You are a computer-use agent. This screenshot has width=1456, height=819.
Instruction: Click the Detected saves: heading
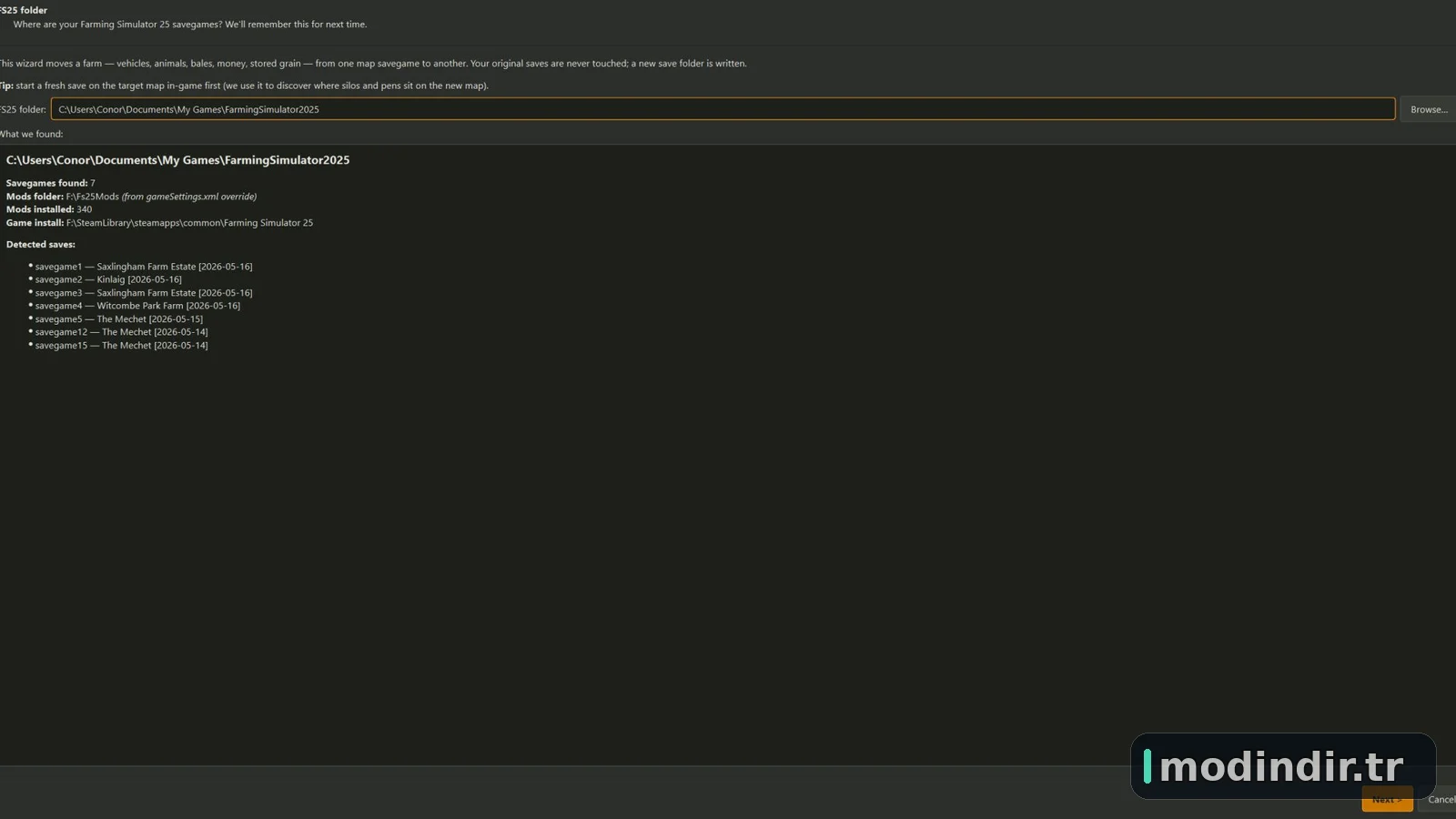coord(41,245)
